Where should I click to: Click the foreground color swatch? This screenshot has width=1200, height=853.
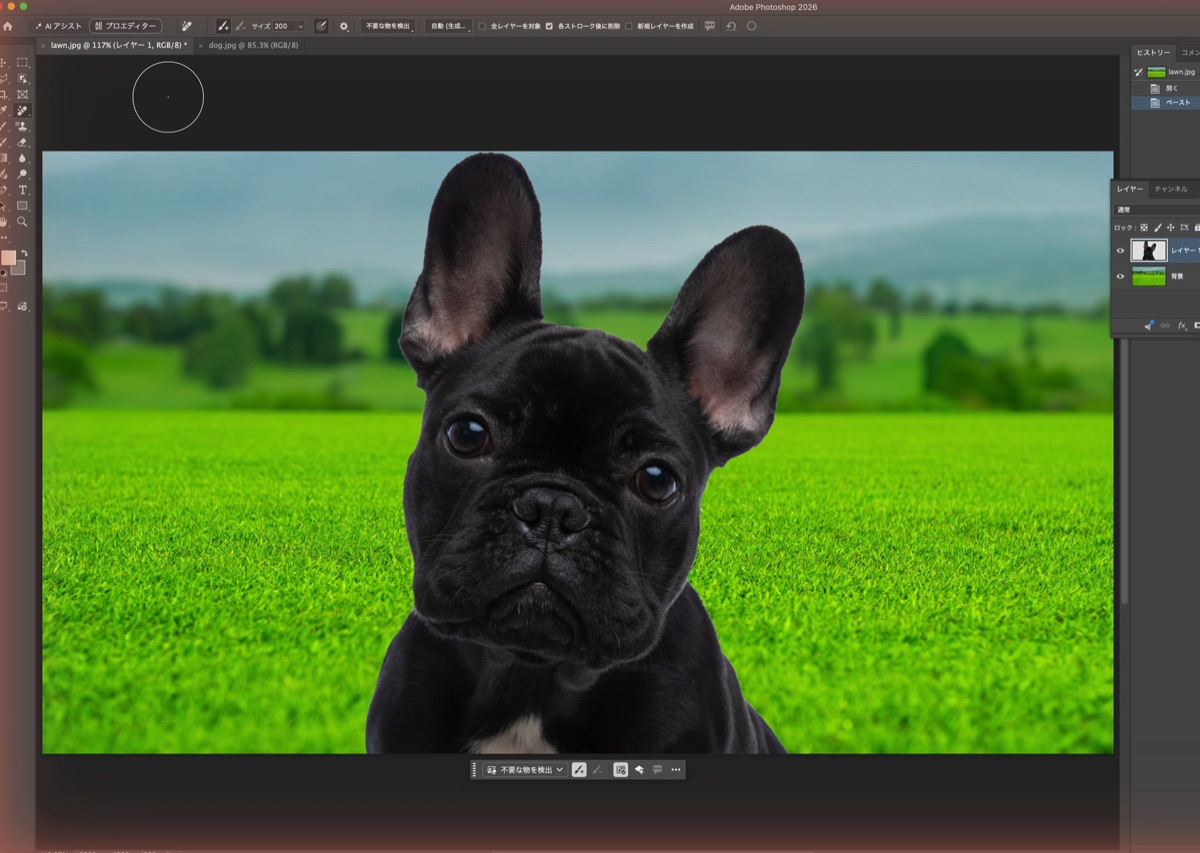coord(8,257)
